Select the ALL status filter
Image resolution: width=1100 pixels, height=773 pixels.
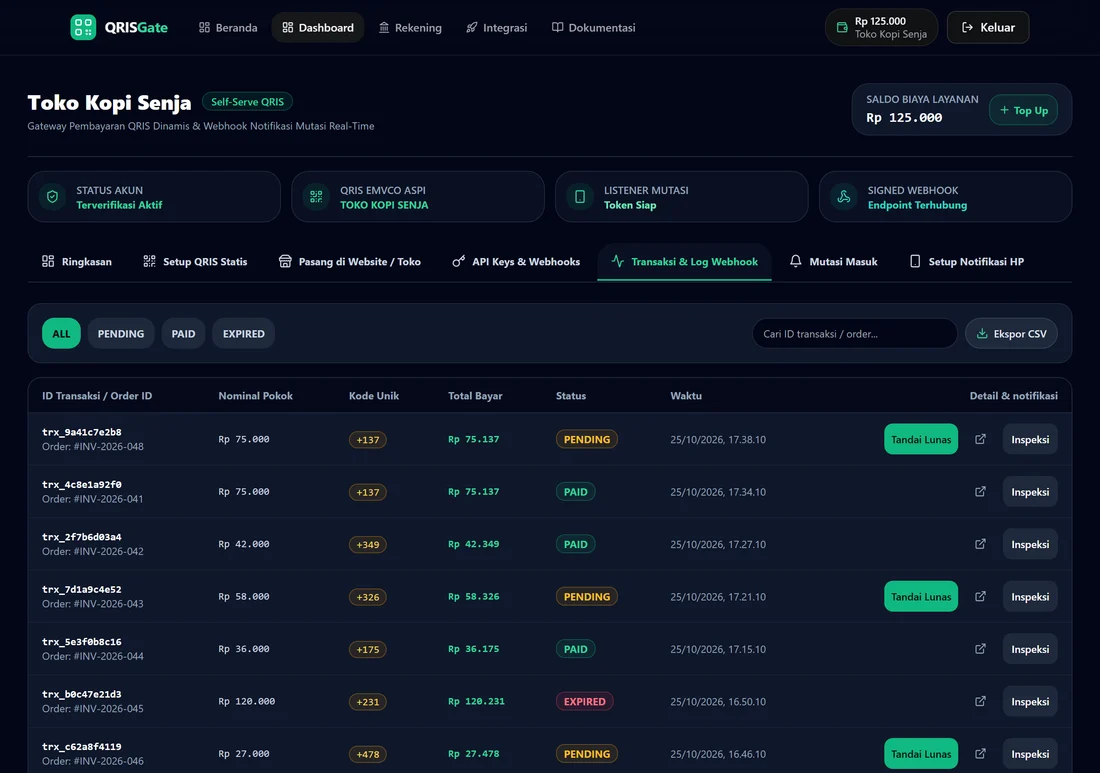(x=61, y=333)
